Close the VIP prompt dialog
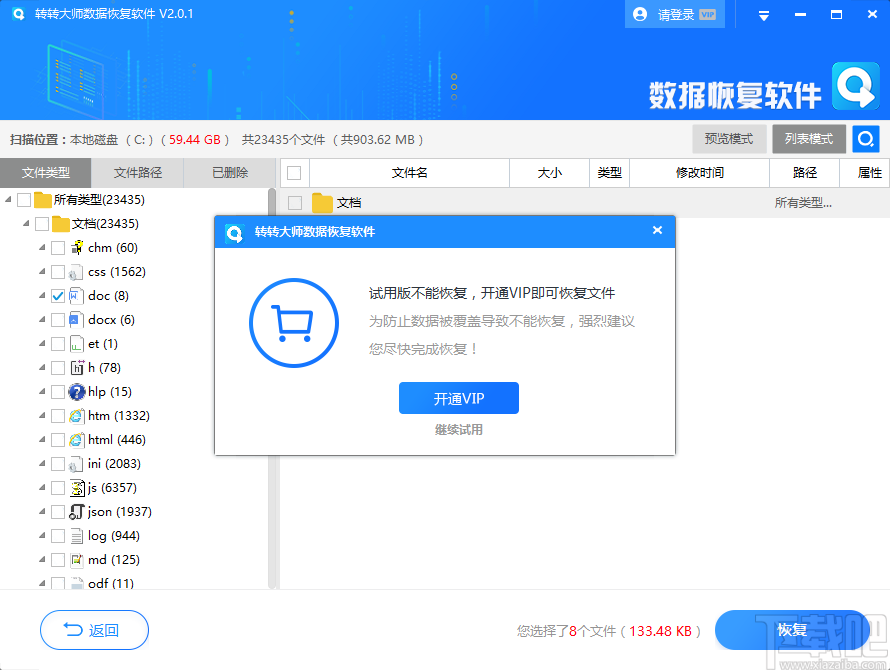 [x=657, y=230]
